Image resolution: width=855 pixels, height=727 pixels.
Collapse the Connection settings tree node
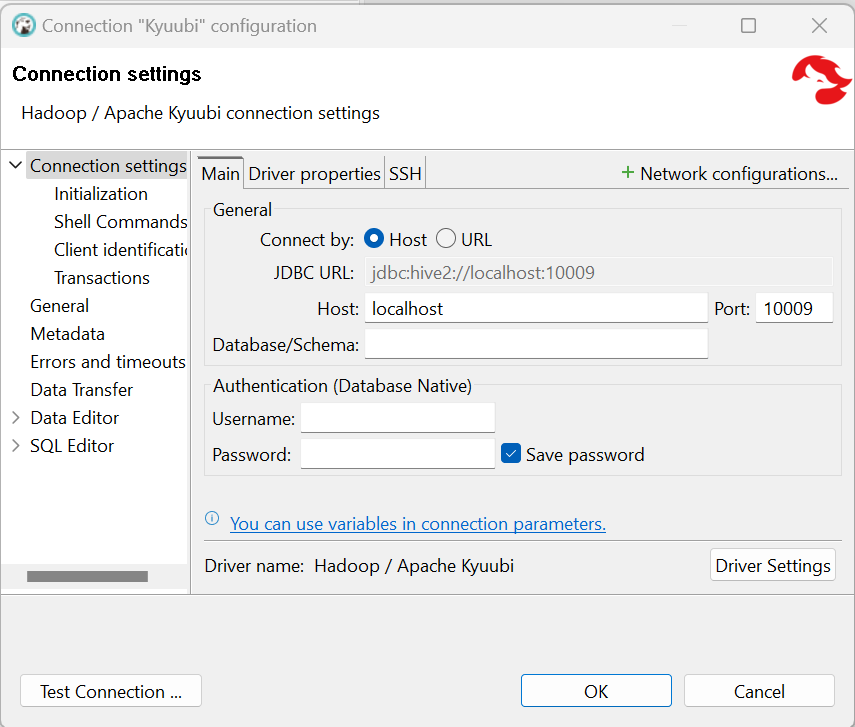coord(16,165)
